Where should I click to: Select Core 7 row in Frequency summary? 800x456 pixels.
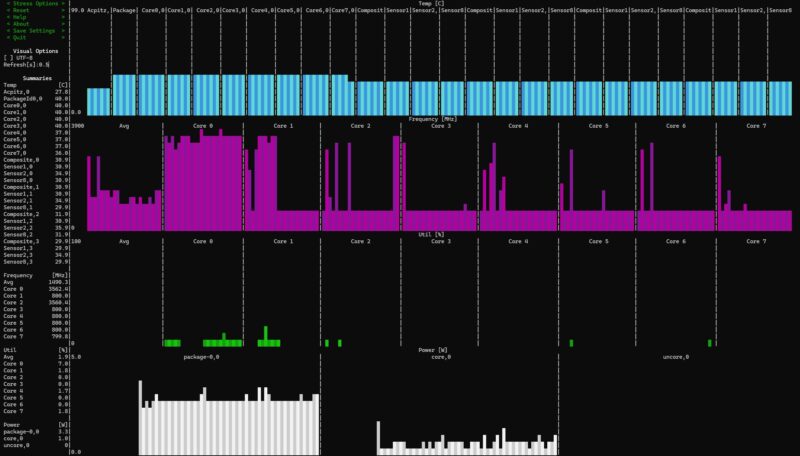(36, 337)
